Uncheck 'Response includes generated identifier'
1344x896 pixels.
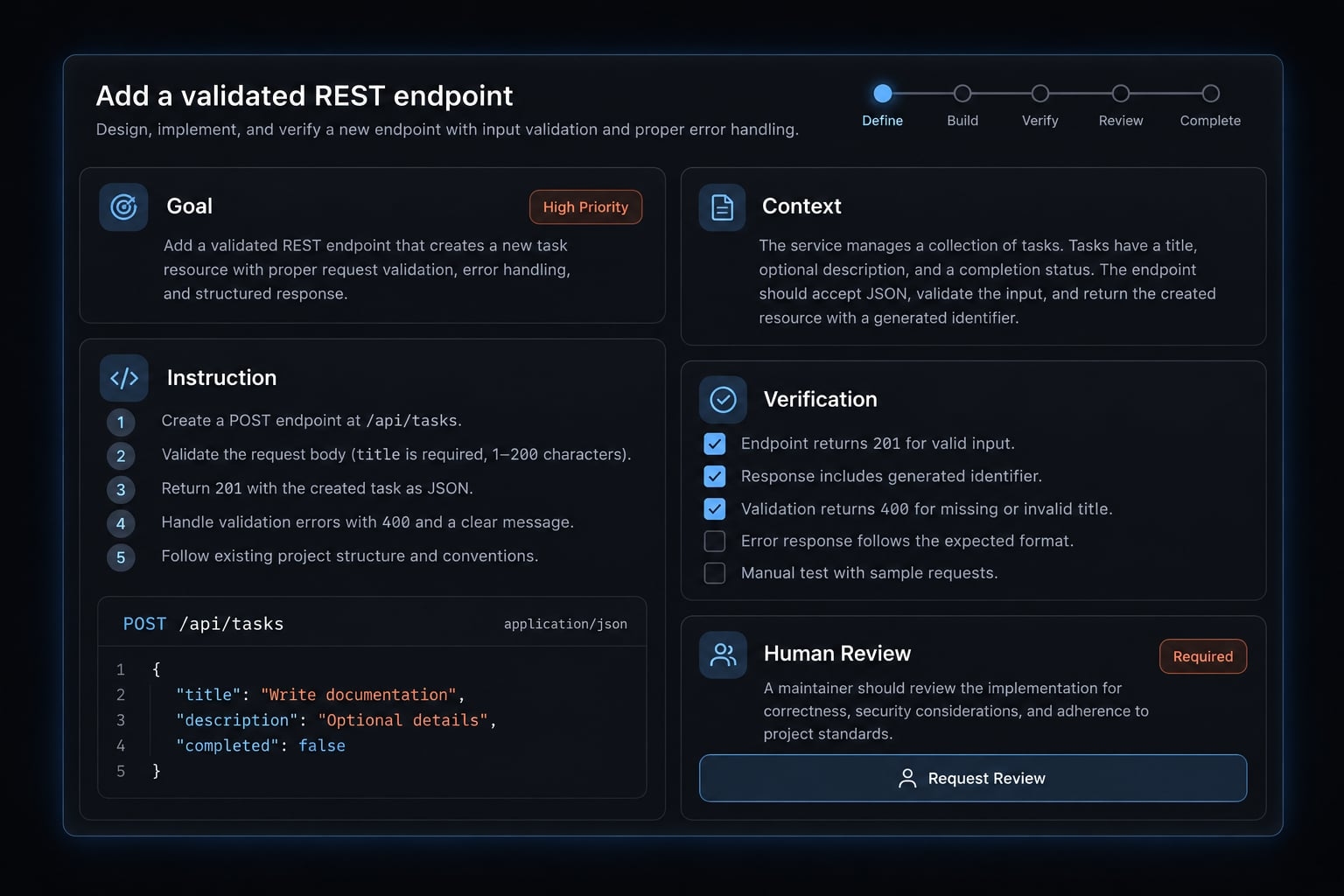(715, 476)
